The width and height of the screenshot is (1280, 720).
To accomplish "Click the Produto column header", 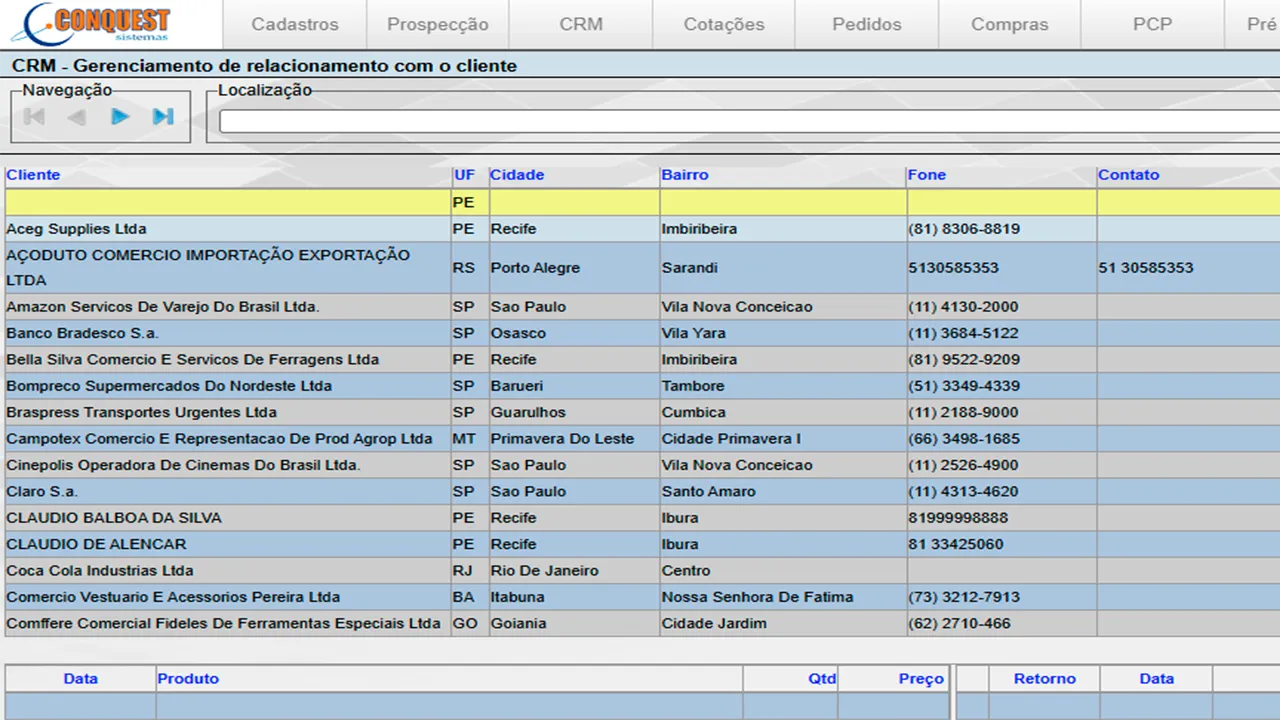I will click(x=188, y=679).
